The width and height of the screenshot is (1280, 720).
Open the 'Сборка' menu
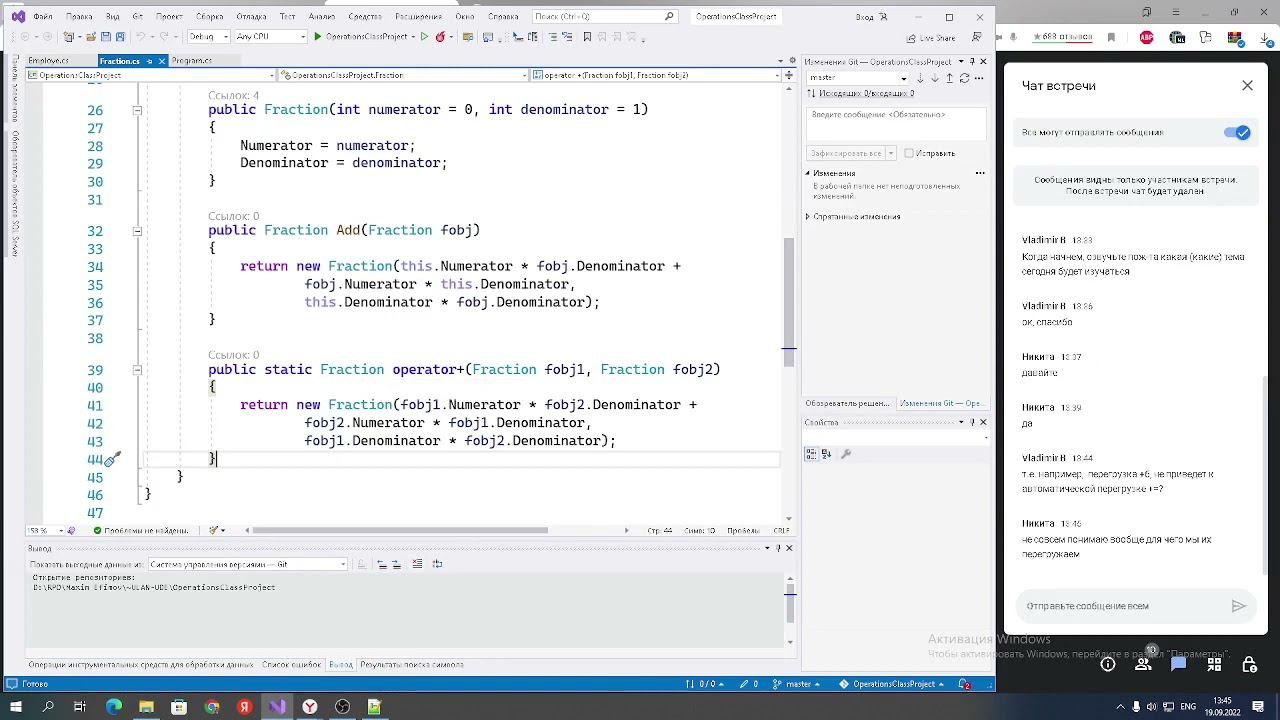click(x=210, y=17)
